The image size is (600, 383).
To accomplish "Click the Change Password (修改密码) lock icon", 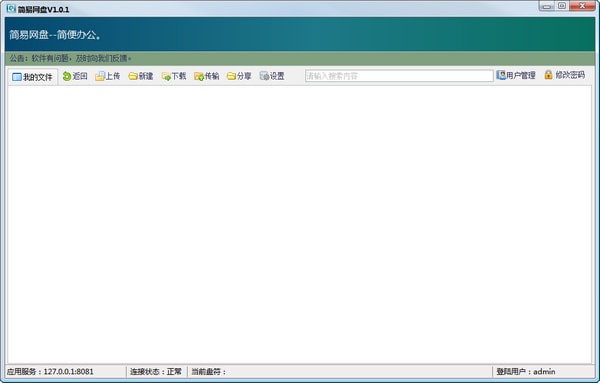I will (548, 75).
